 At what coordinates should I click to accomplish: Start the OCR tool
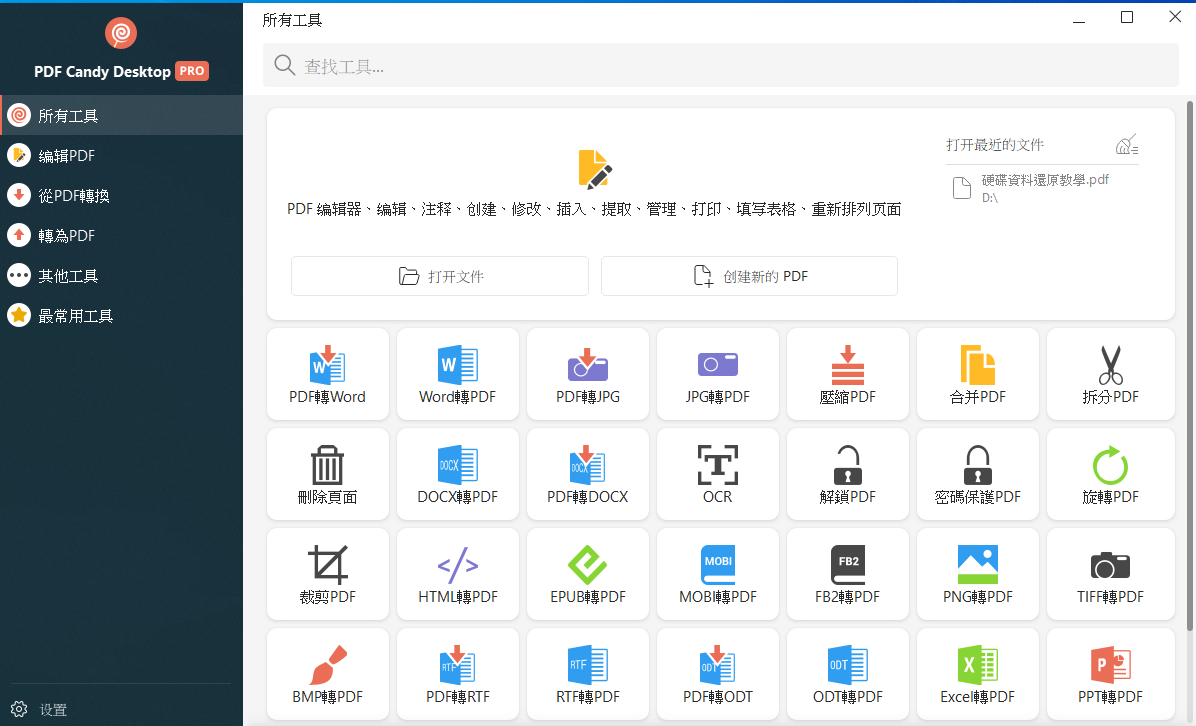pos(718,474)
